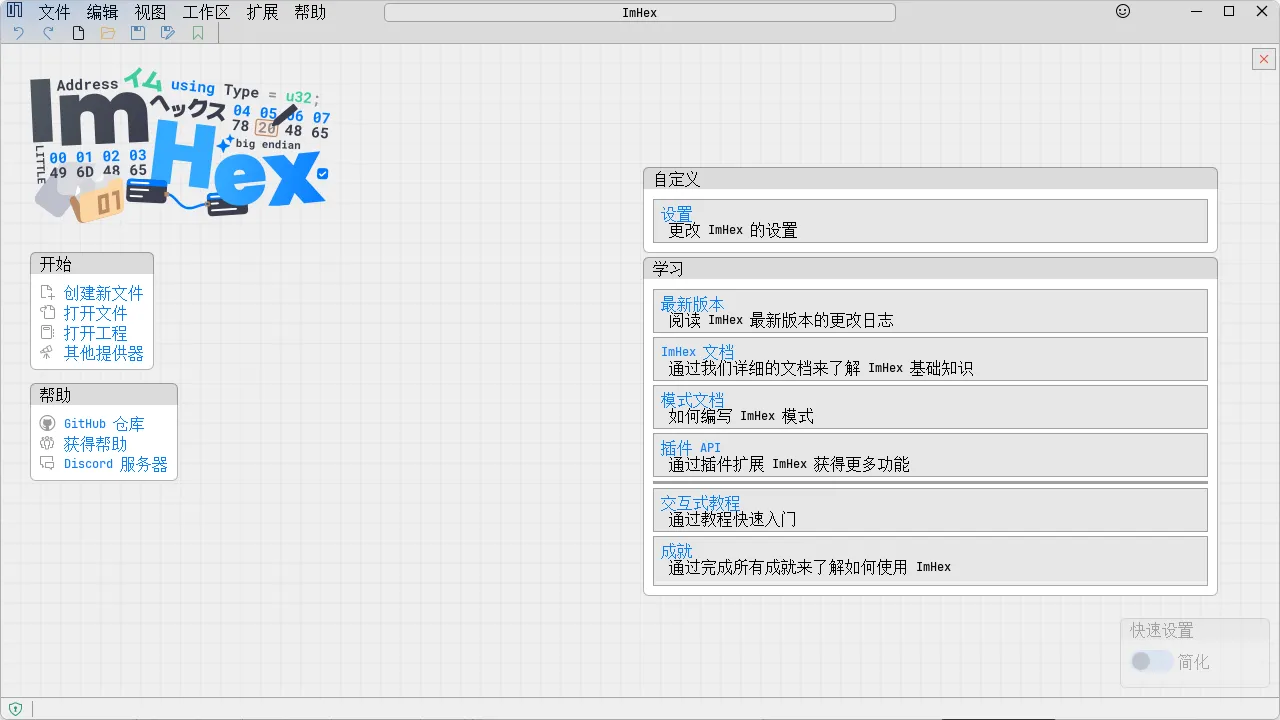Open the Discord 服务器 link
The image size is (1280, 720).
click(x=116, y=464)
